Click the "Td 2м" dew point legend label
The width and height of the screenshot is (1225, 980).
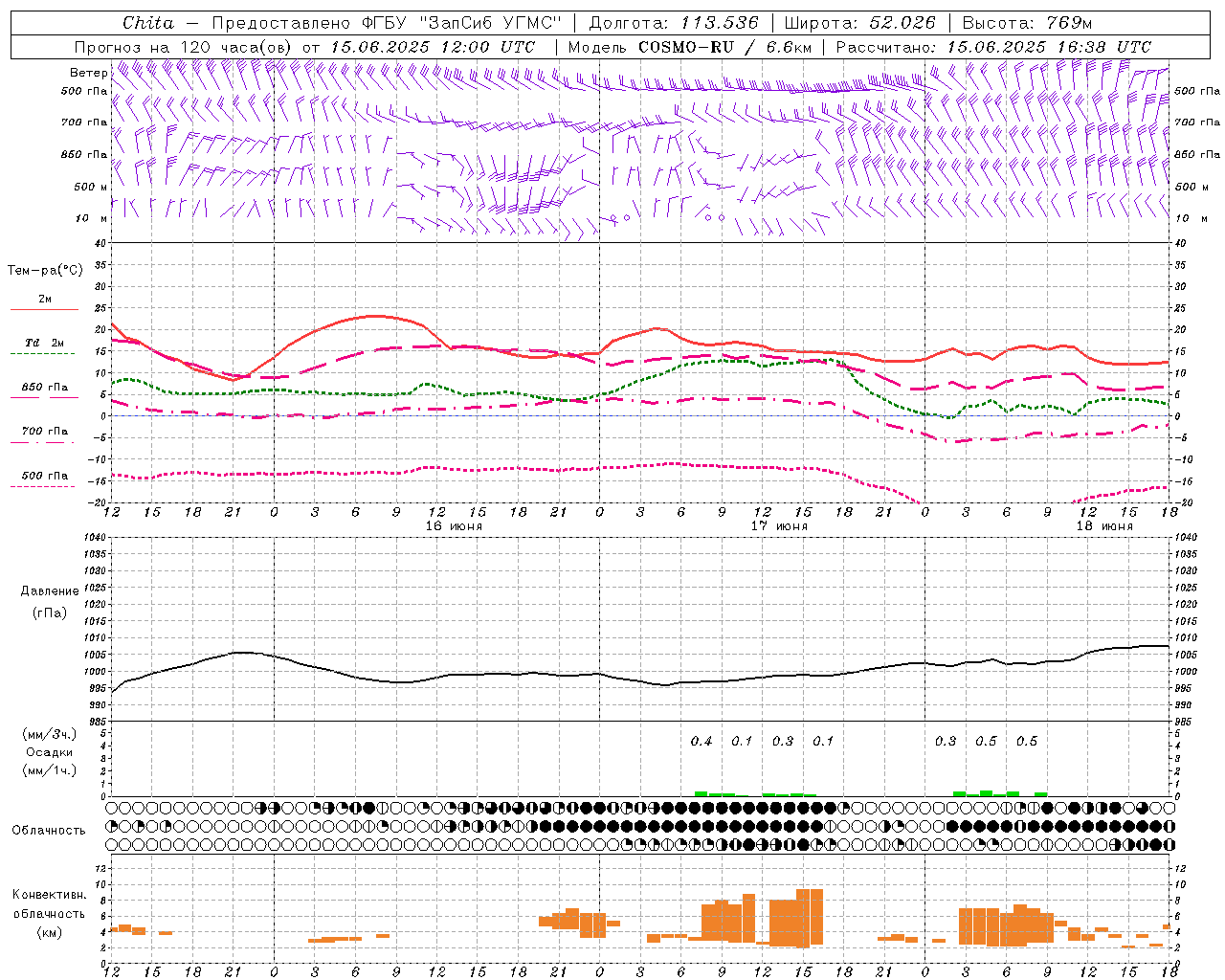coord(45,343)
